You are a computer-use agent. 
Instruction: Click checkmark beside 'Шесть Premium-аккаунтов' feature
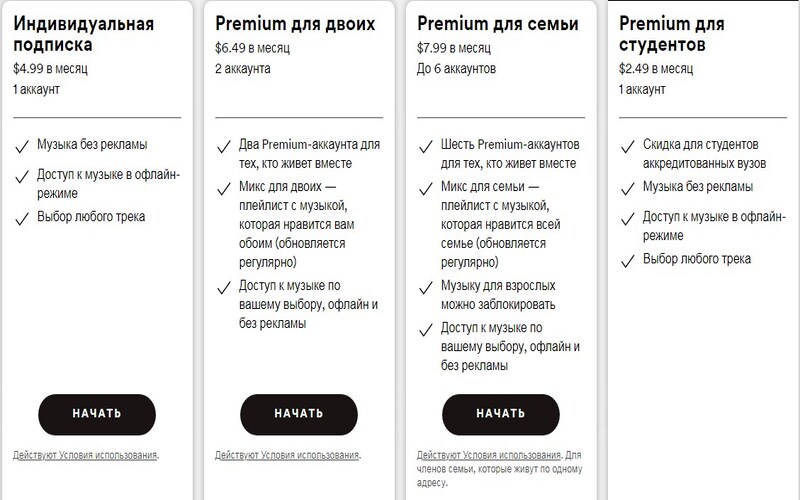pos(425,146)
